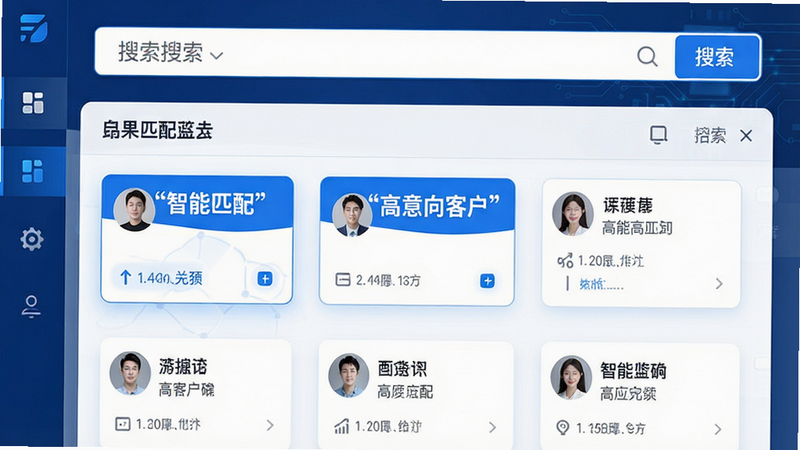Screen dimensions: 800x450
Task: Click bar chart icon on 高度匹配 card
Action: 341,426
